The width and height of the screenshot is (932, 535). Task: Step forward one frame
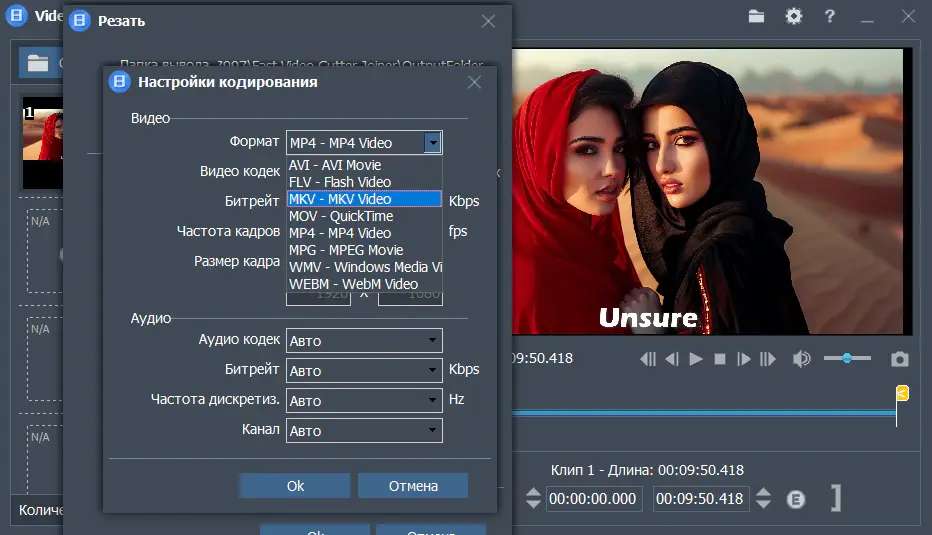(743, 359)
